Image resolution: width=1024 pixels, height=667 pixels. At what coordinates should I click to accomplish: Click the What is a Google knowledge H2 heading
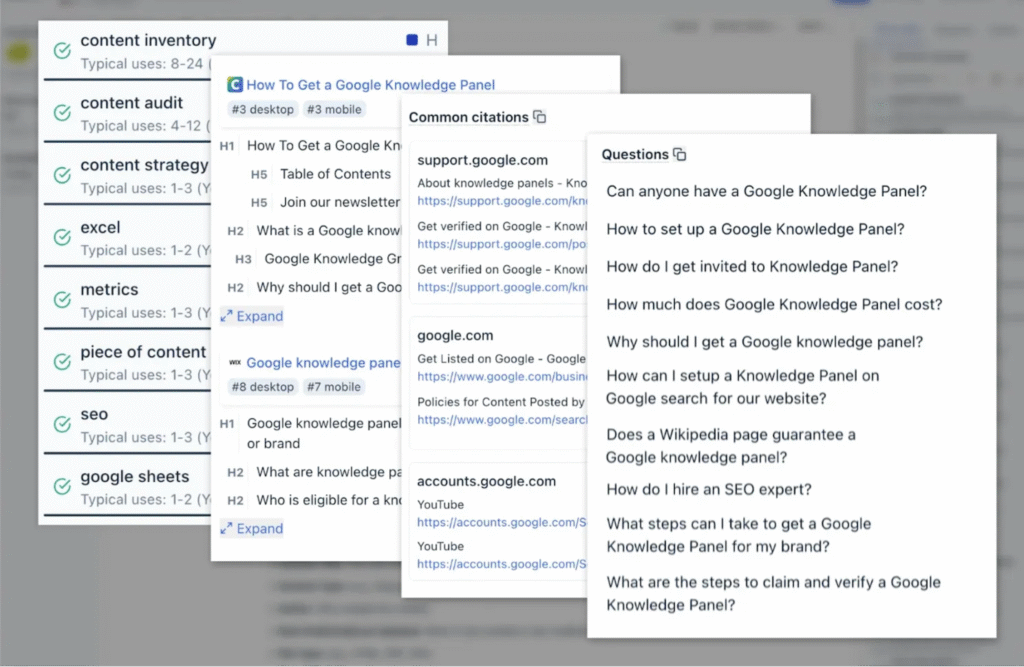pos(328,231)
